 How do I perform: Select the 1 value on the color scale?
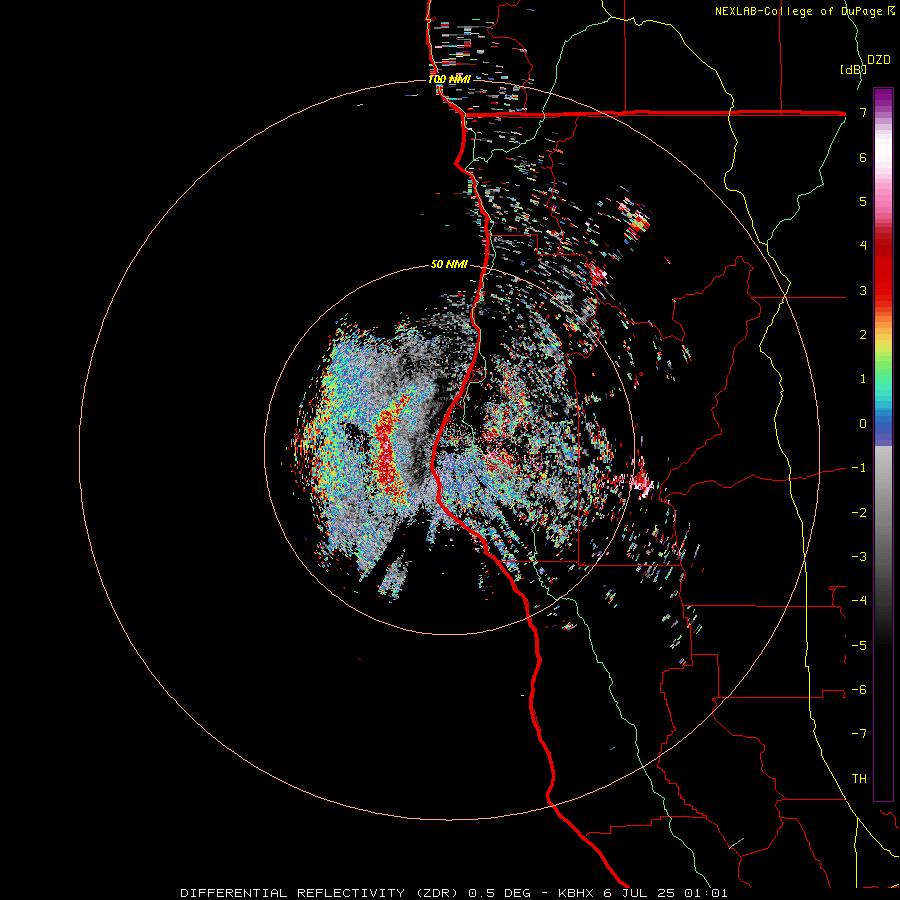[863, 379]
